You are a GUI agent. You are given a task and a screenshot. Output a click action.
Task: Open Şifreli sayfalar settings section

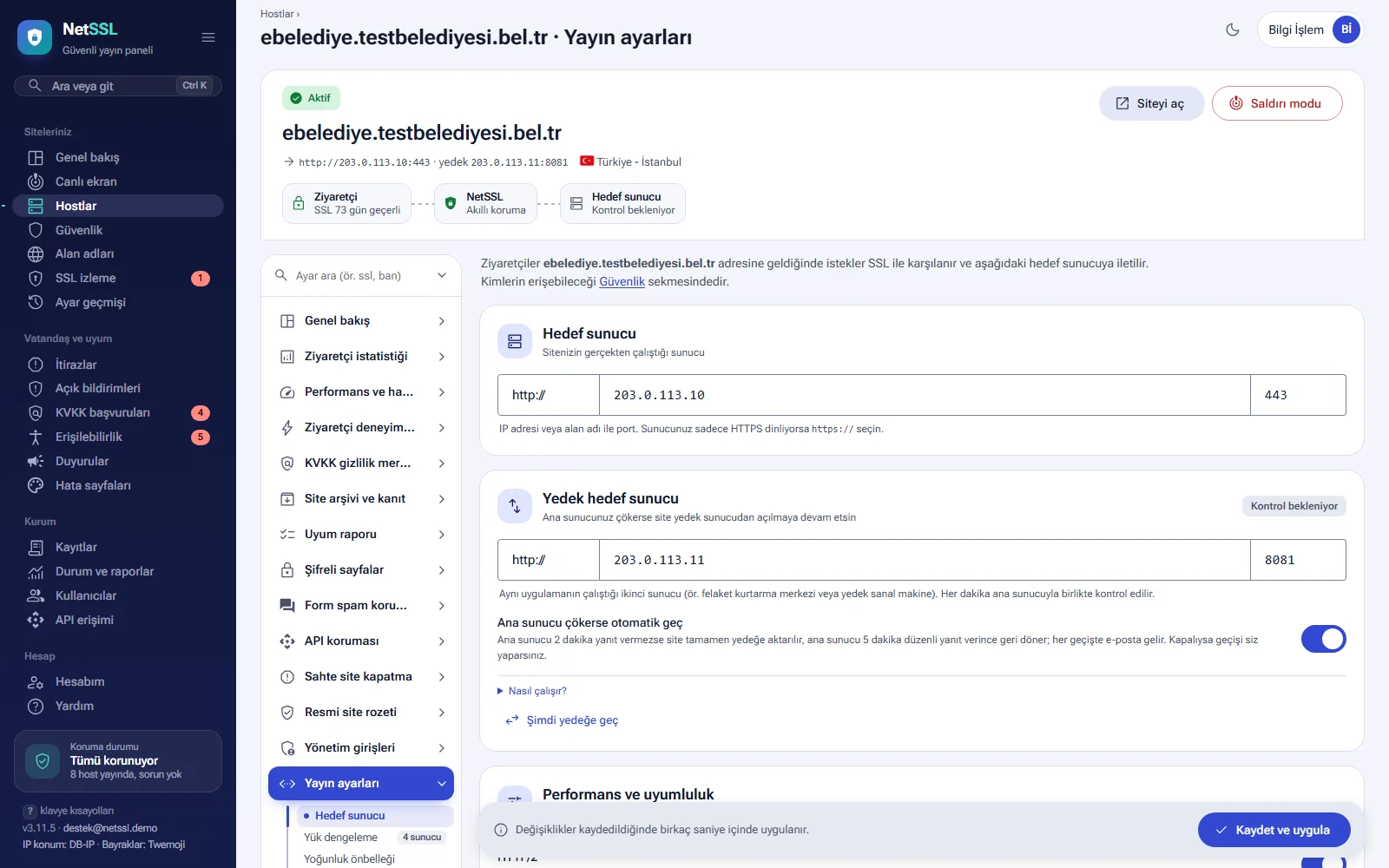tap(361, 570)
